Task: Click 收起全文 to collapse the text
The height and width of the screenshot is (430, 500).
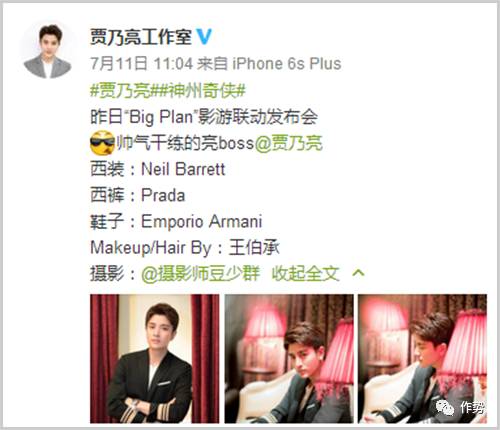Action: coord(305,274)
